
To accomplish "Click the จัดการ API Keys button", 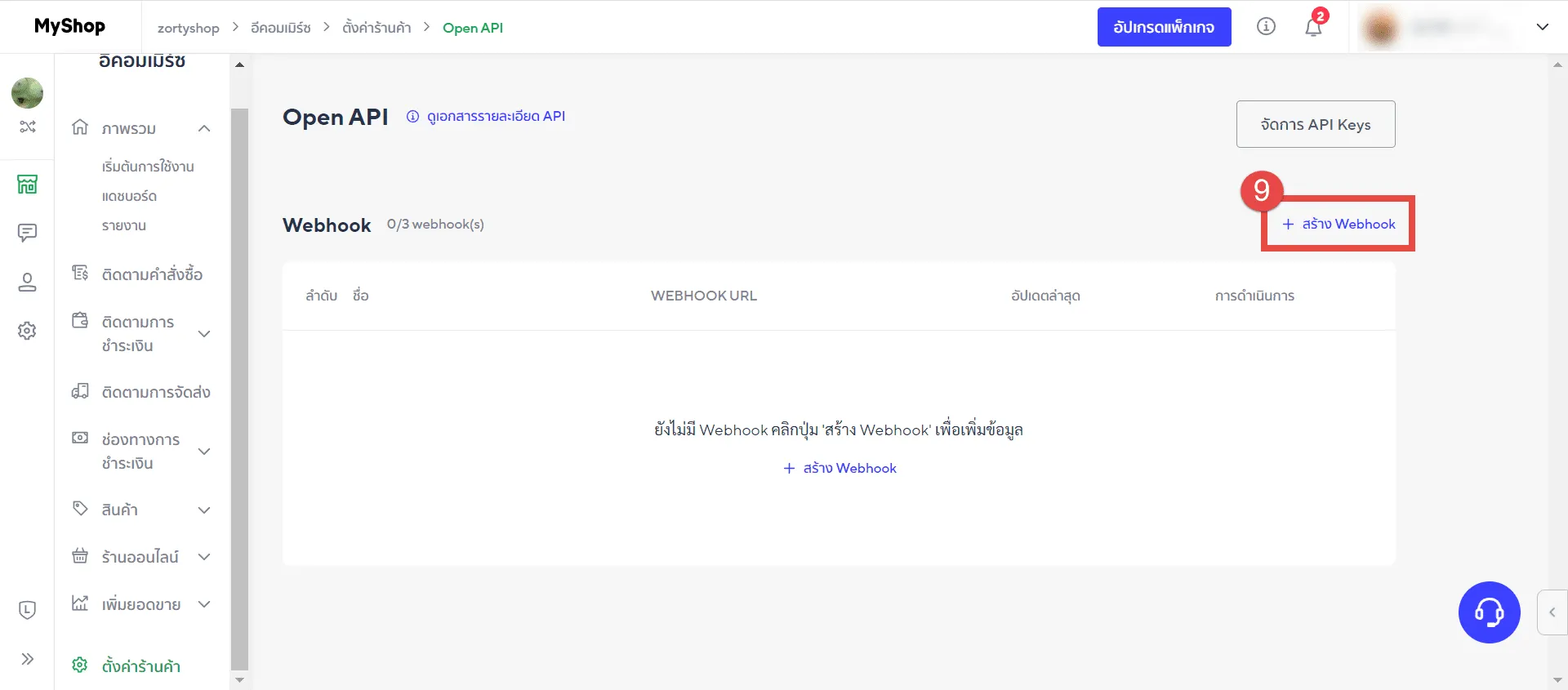I will tap(1315, 124).
